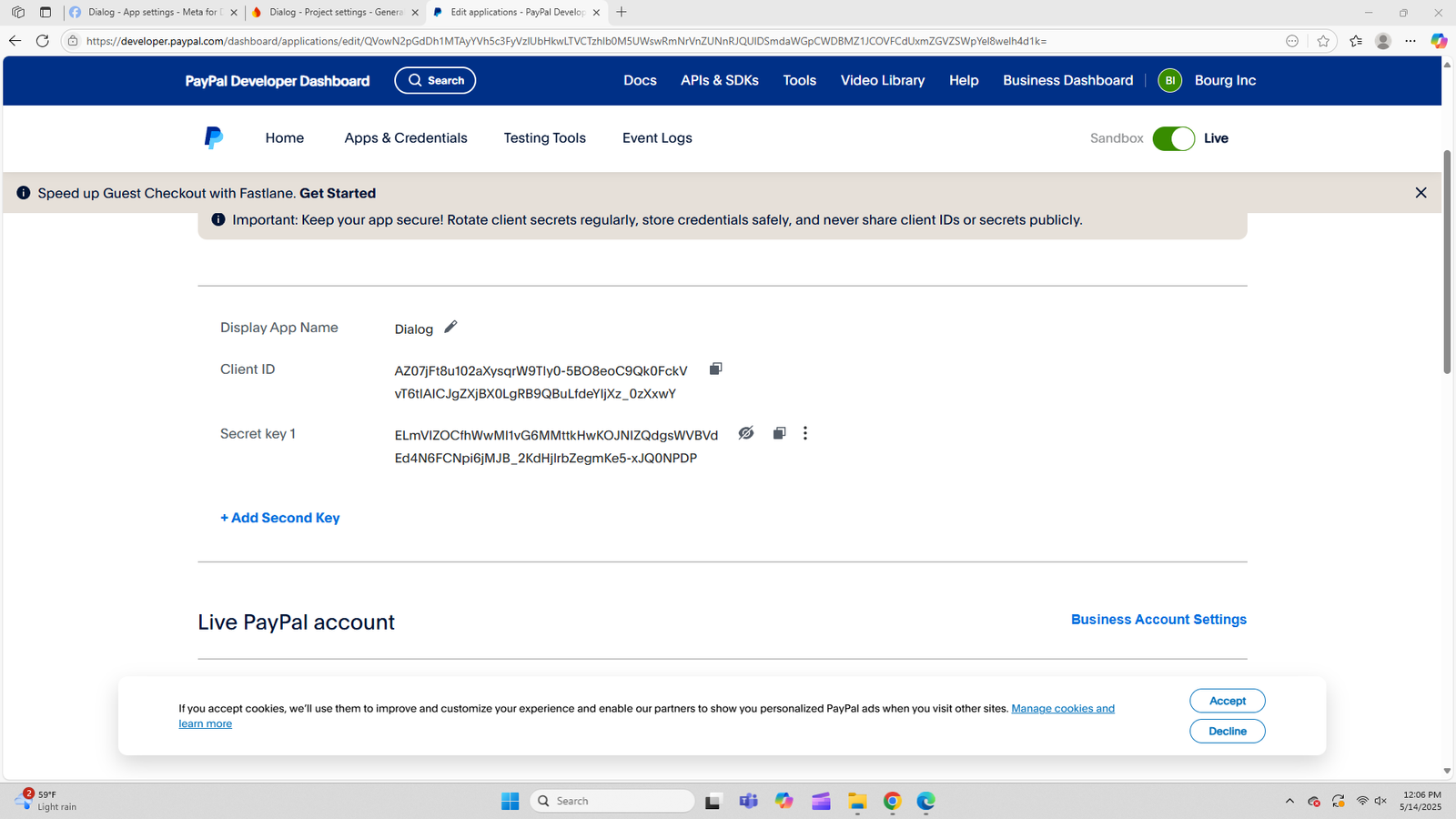This screenshot has width=1456, height=819.
Task: Open three-dot menu for Secret key 1
Action: 805,433
